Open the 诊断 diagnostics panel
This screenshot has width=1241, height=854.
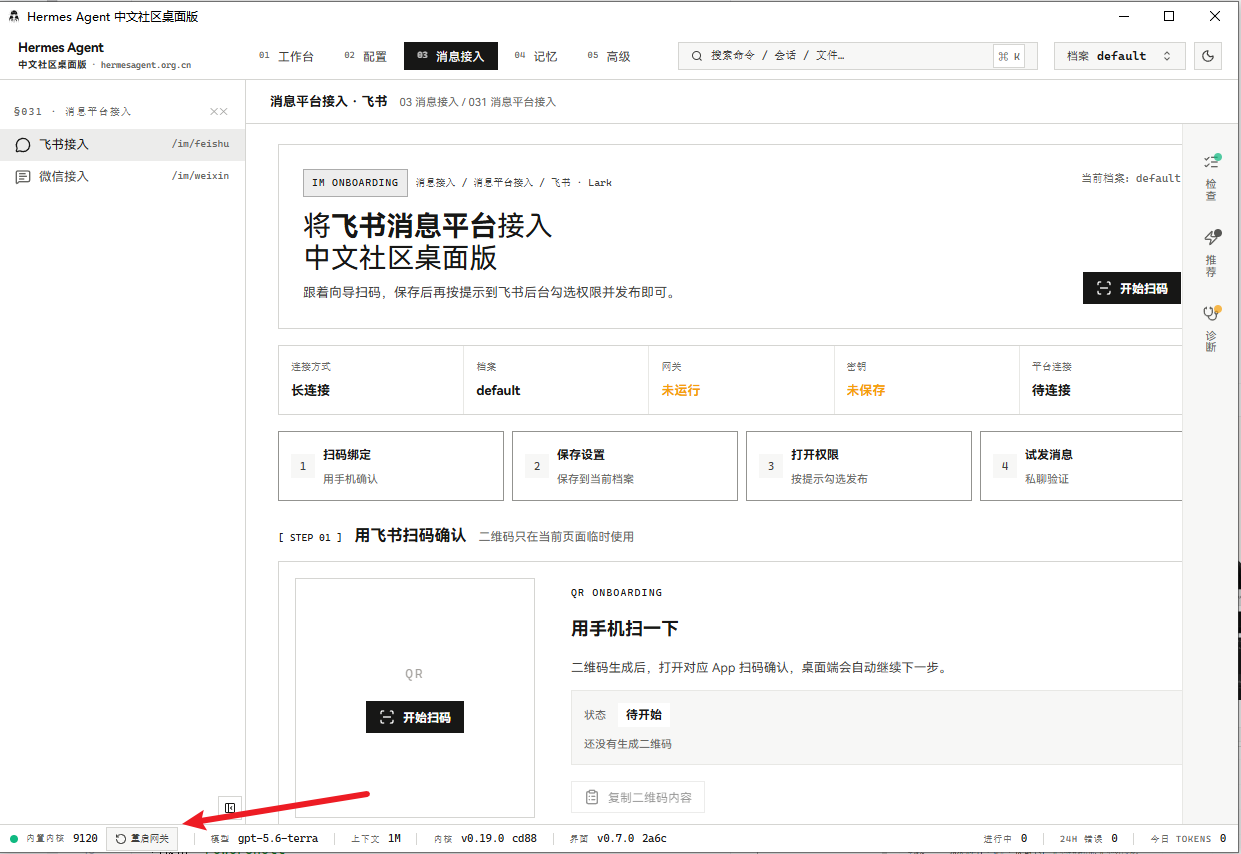click(1211, 329)
